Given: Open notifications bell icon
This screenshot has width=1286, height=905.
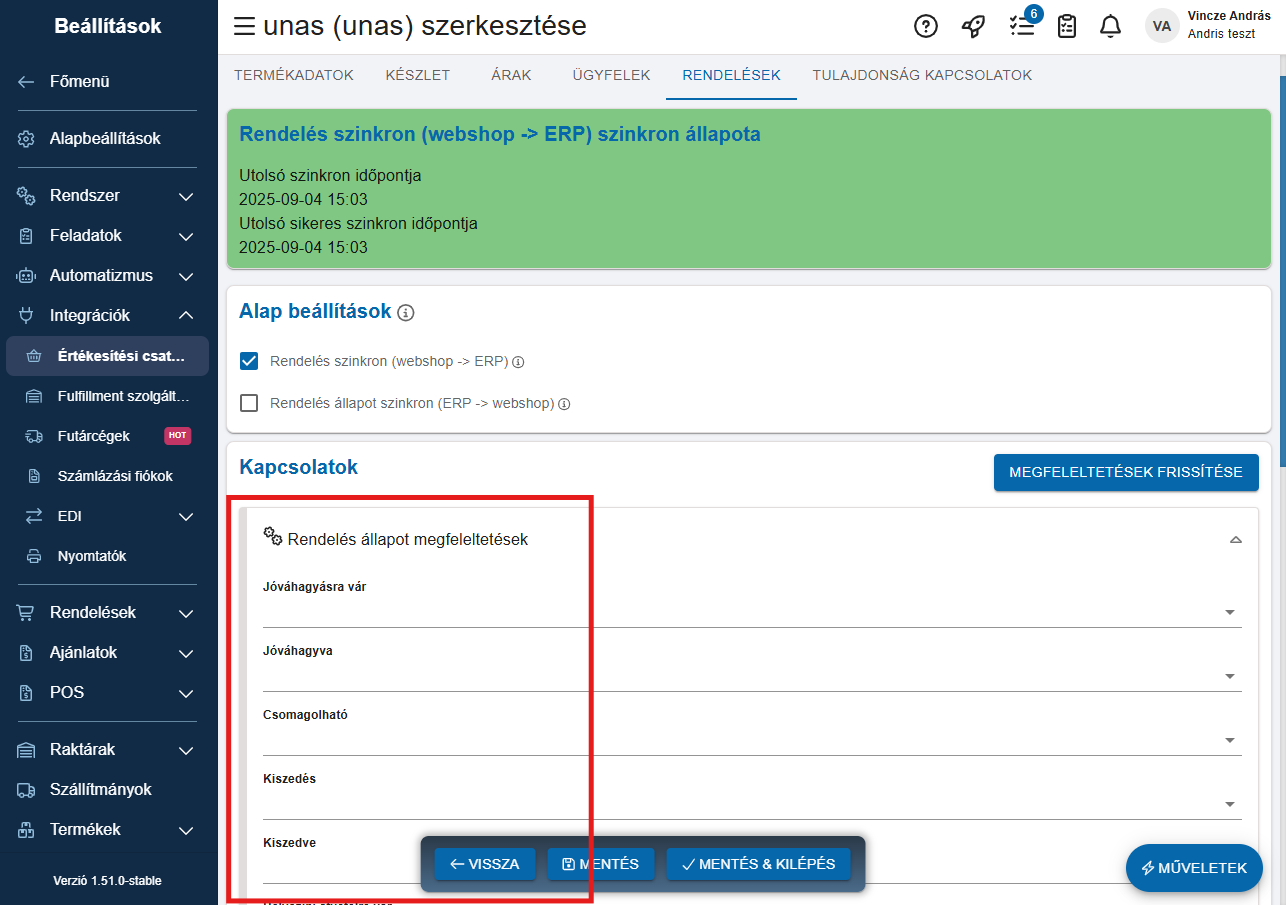Looking at the screenshot, I should (x=1110, y=27).
